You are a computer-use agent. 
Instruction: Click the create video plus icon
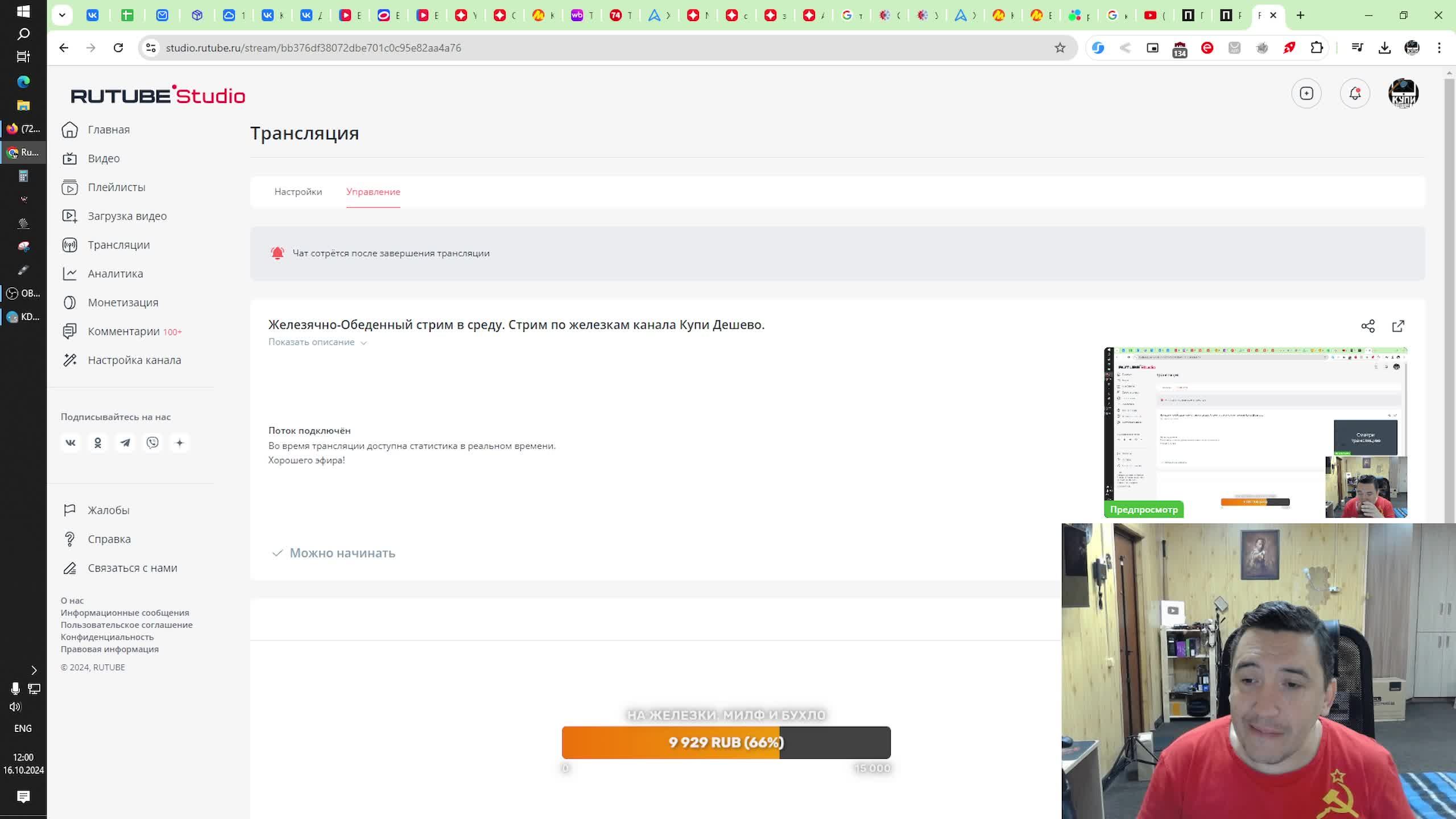coord(1306,93)
